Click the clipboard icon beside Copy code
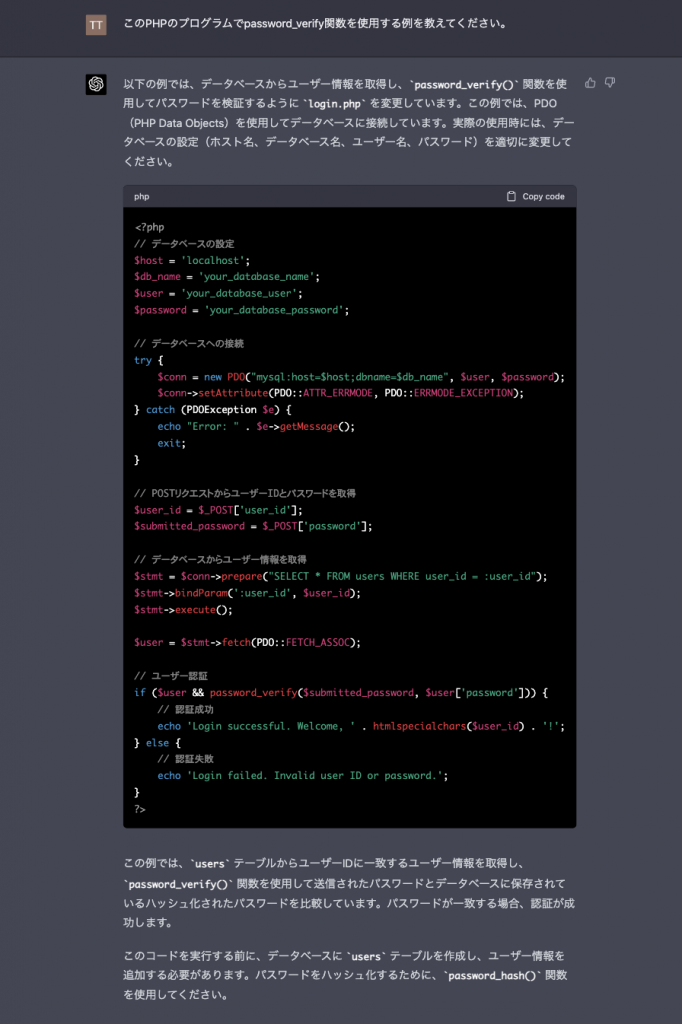 tap(512, 196)
